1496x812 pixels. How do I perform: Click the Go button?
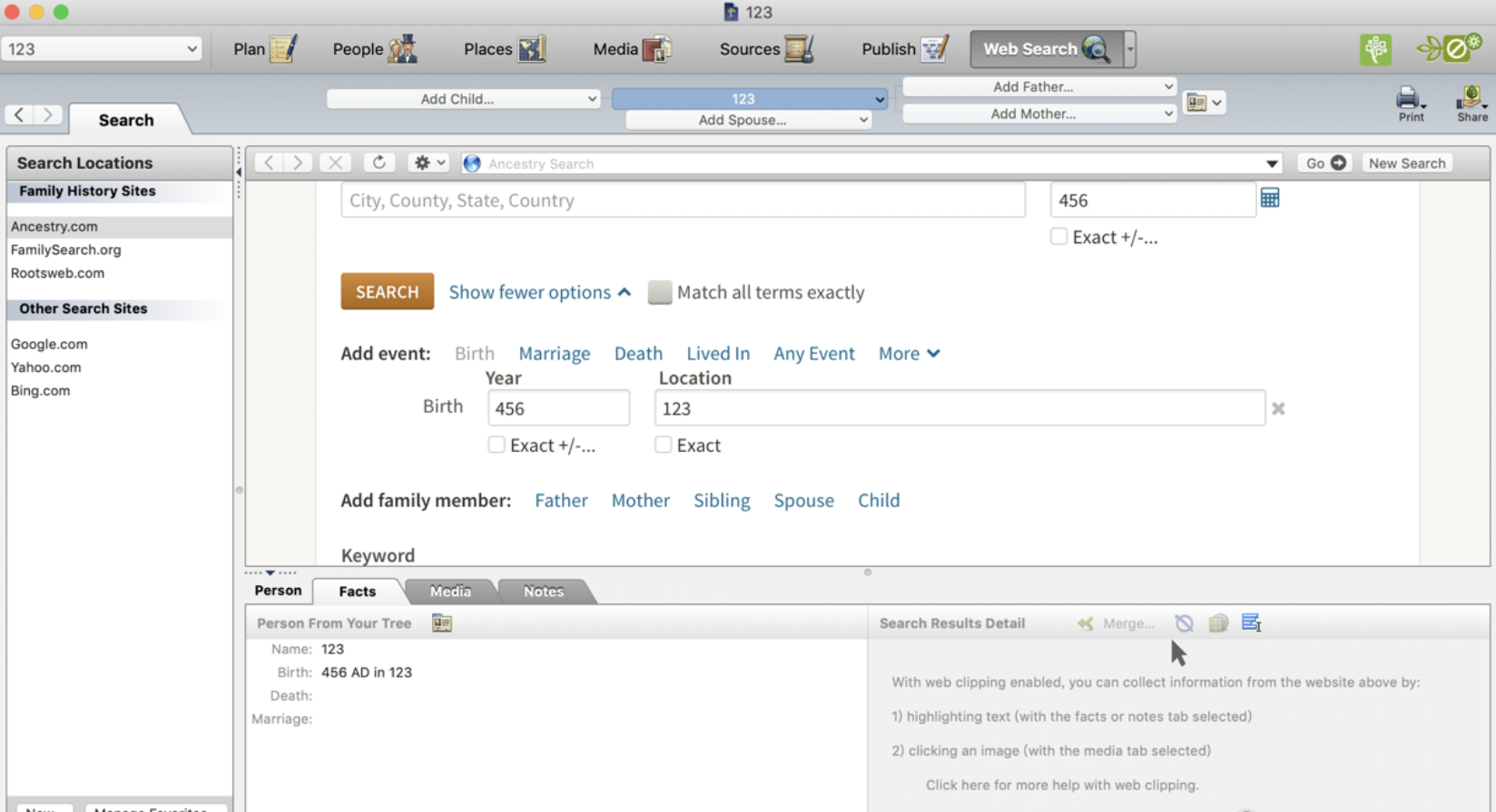1324,163
